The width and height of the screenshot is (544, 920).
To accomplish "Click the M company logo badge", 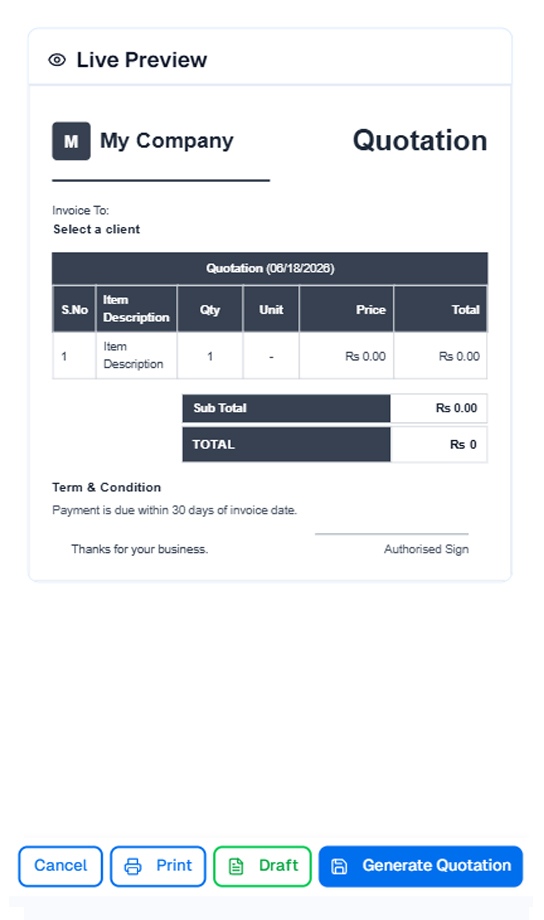I will point(71,141).
